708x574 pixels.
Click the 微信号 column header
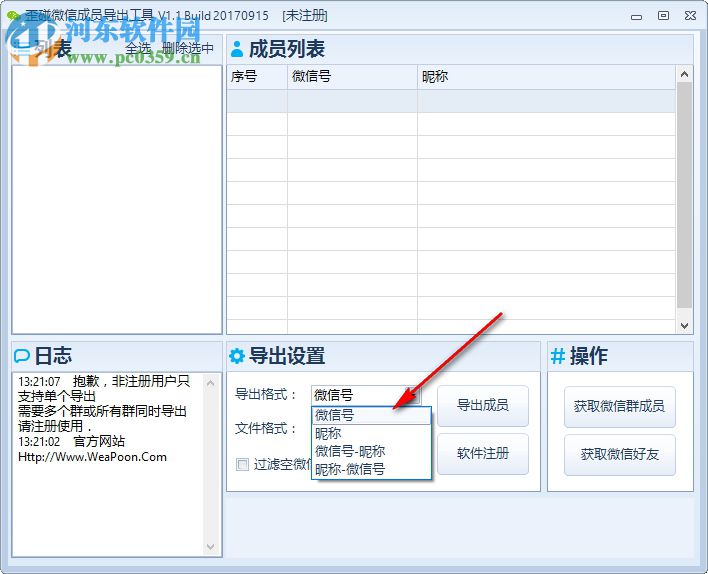352,77
